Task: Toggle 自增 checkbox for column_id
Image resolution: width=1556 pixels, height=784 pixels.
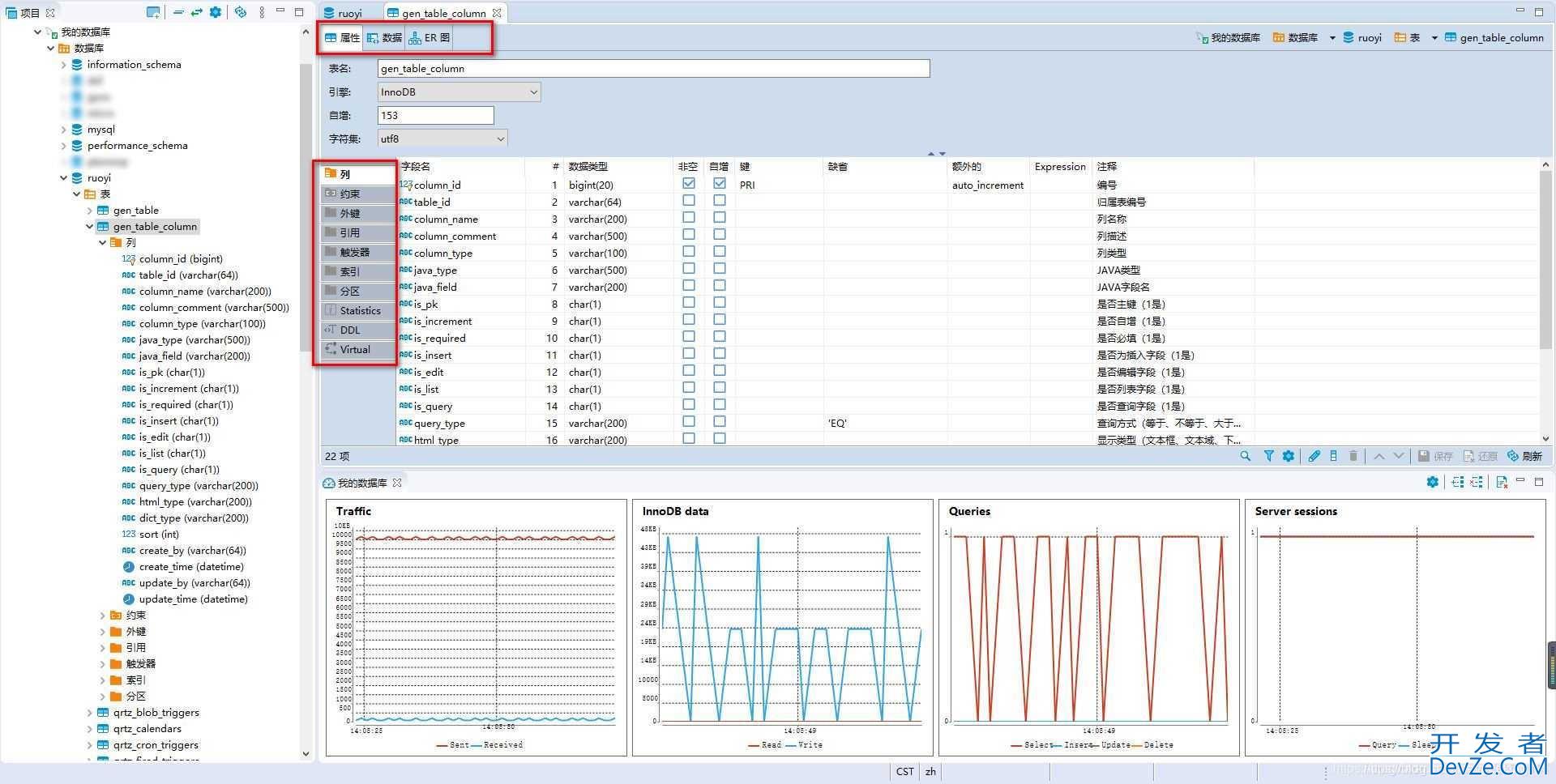Action: click(720, 184)
